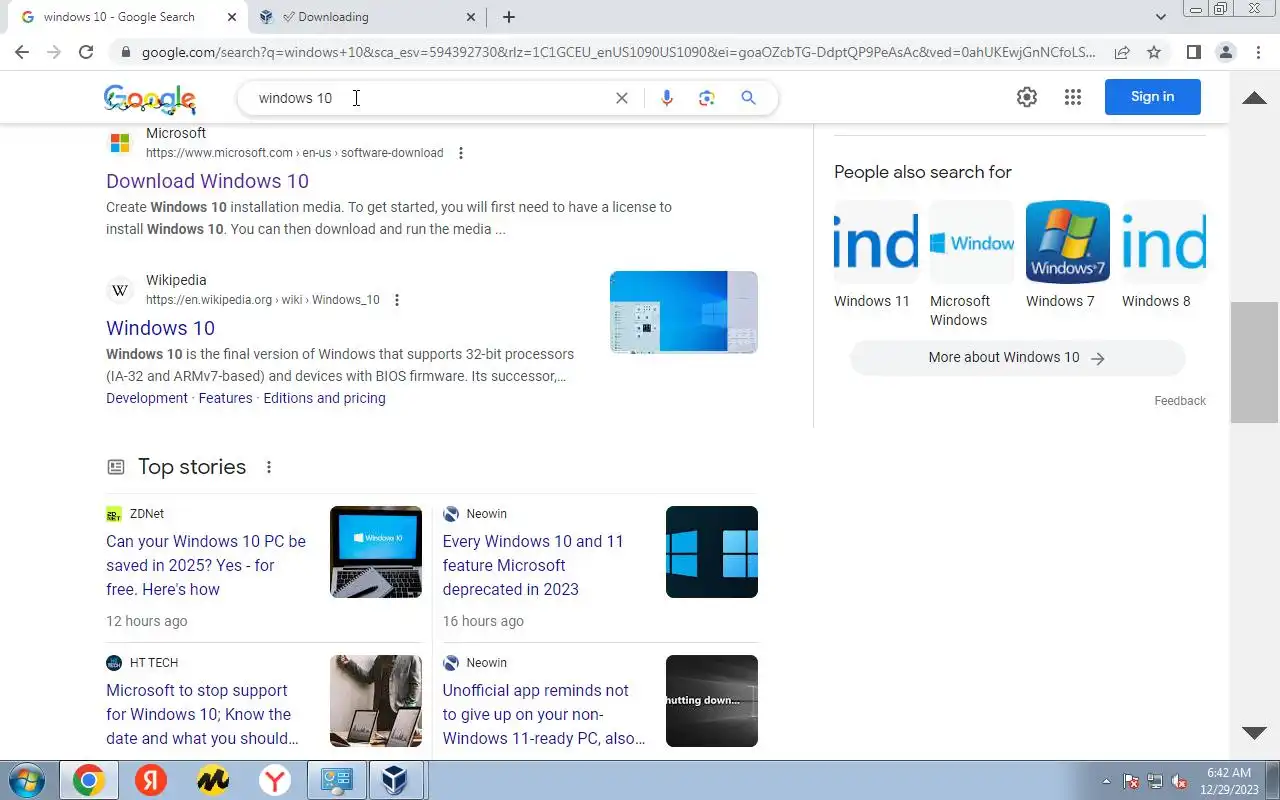The width and height of the screenshot is (1280, 800).
Task: Open the Editions and pricing sublink
Action: click(x=324, y=398)
